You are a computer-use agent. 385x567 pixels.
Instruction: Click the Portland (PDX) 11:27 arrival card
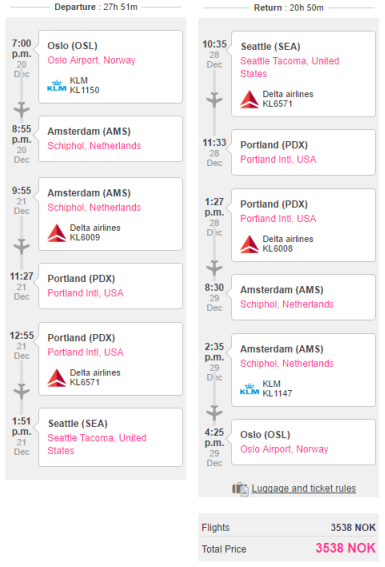(111, 286)
